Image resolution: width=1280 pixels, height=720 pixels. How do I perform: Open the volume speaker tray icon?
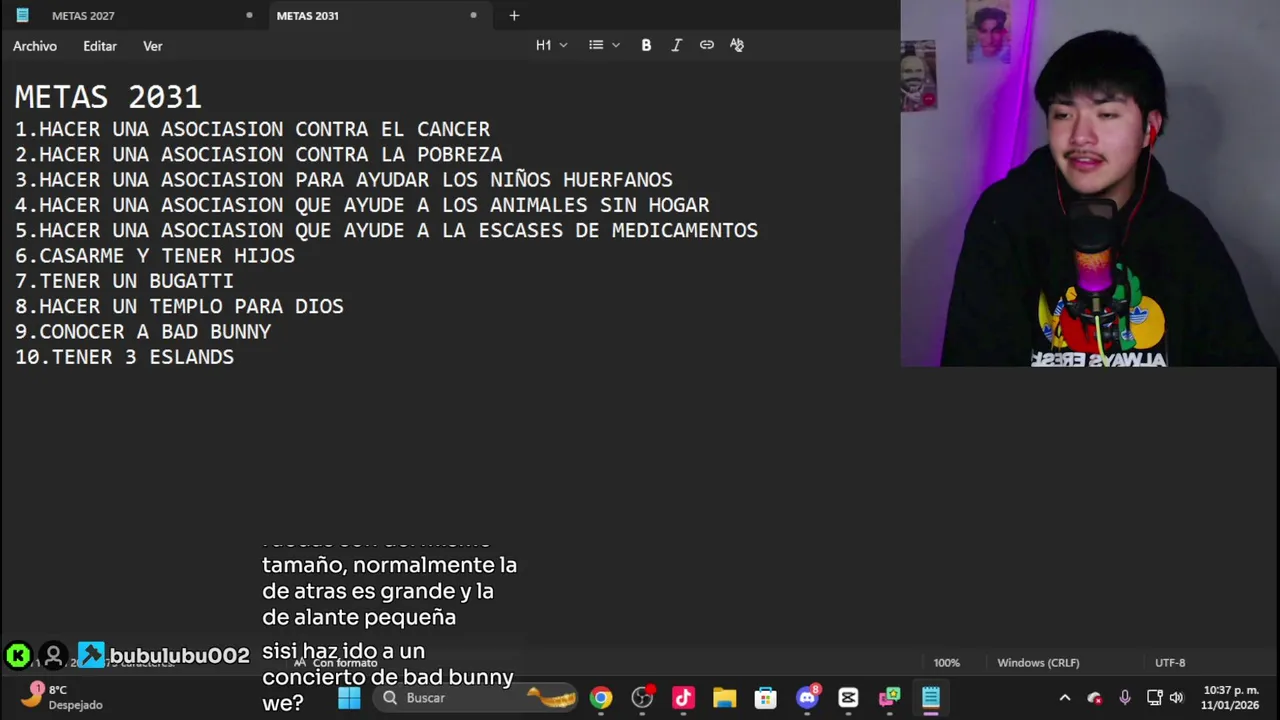tap(1177, 698)
